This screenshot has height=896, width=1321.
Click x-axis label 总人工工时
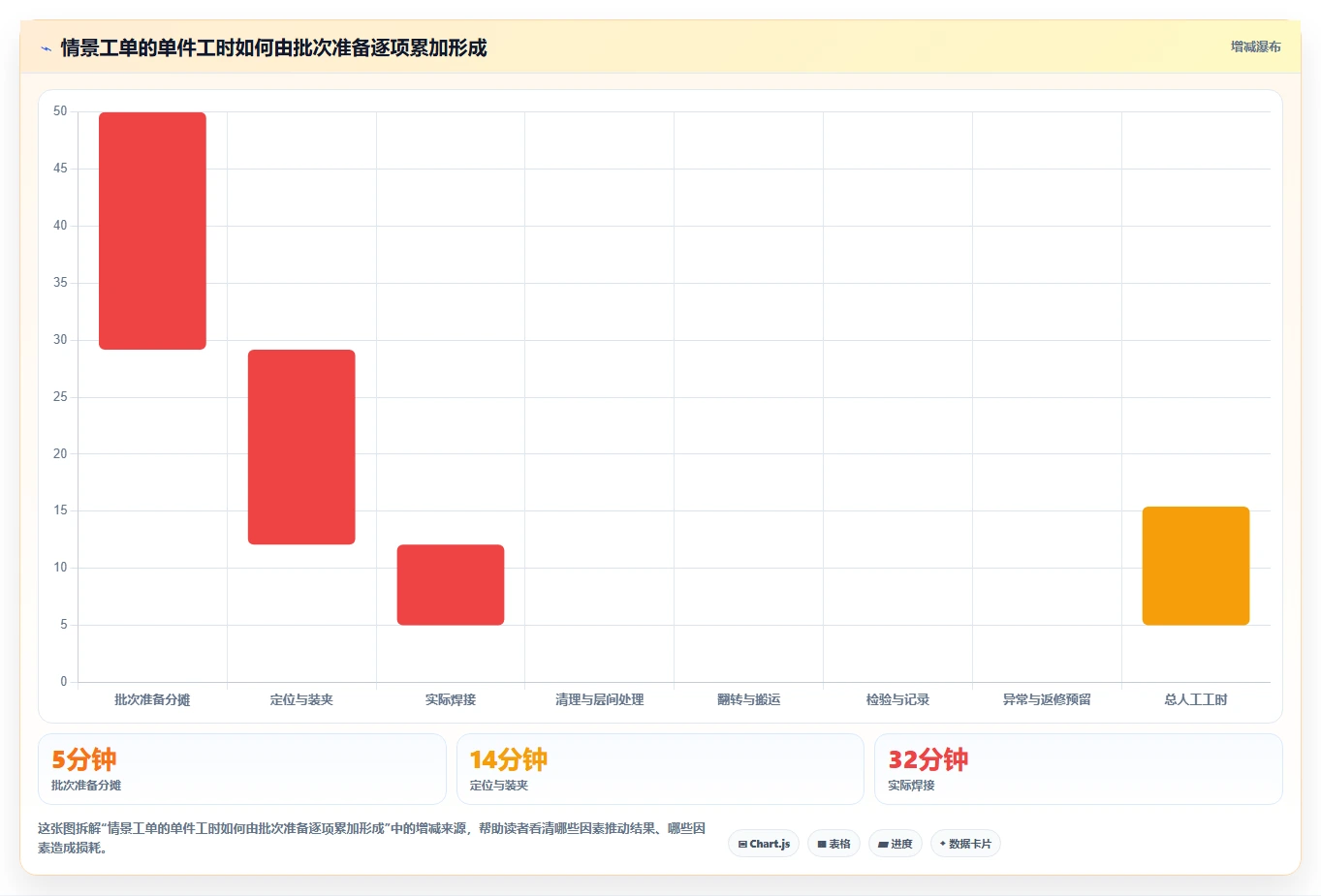pyautogui.click(x=1196, y=699)
